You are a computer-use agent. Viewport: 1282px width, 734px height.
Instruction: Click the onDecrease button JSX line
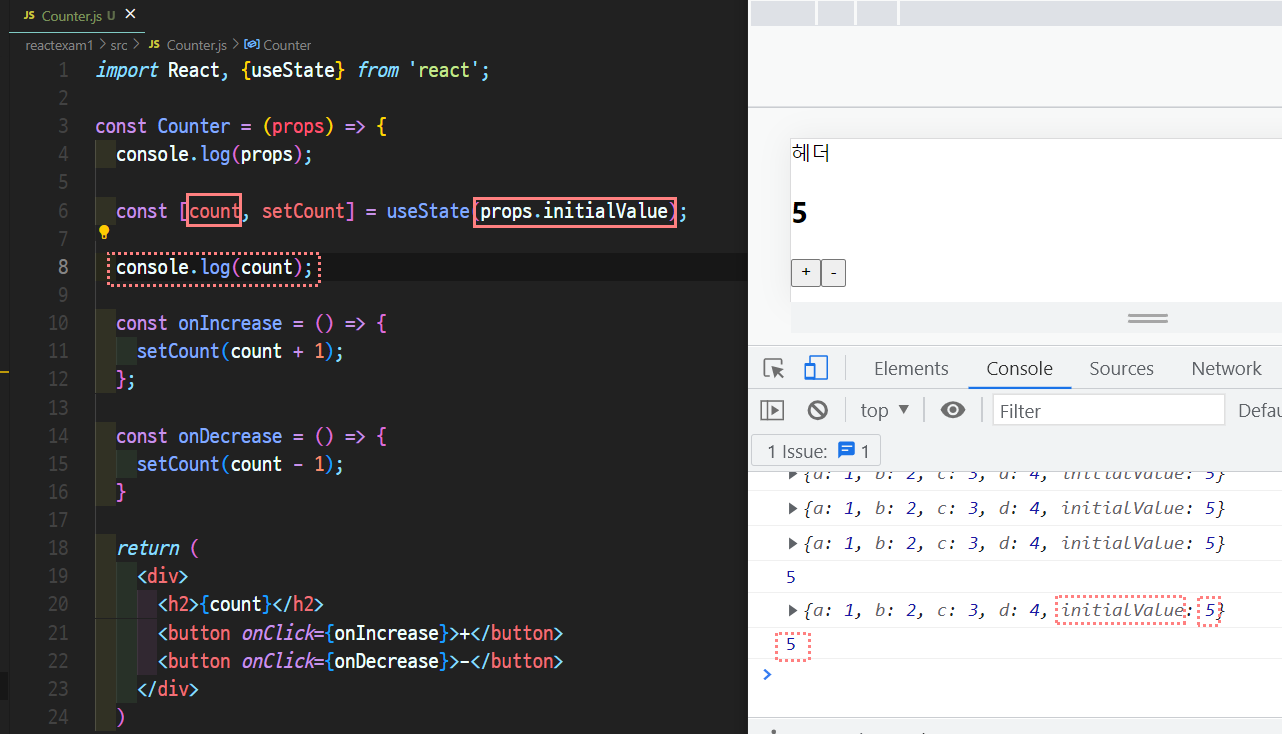tap(361, 661)
